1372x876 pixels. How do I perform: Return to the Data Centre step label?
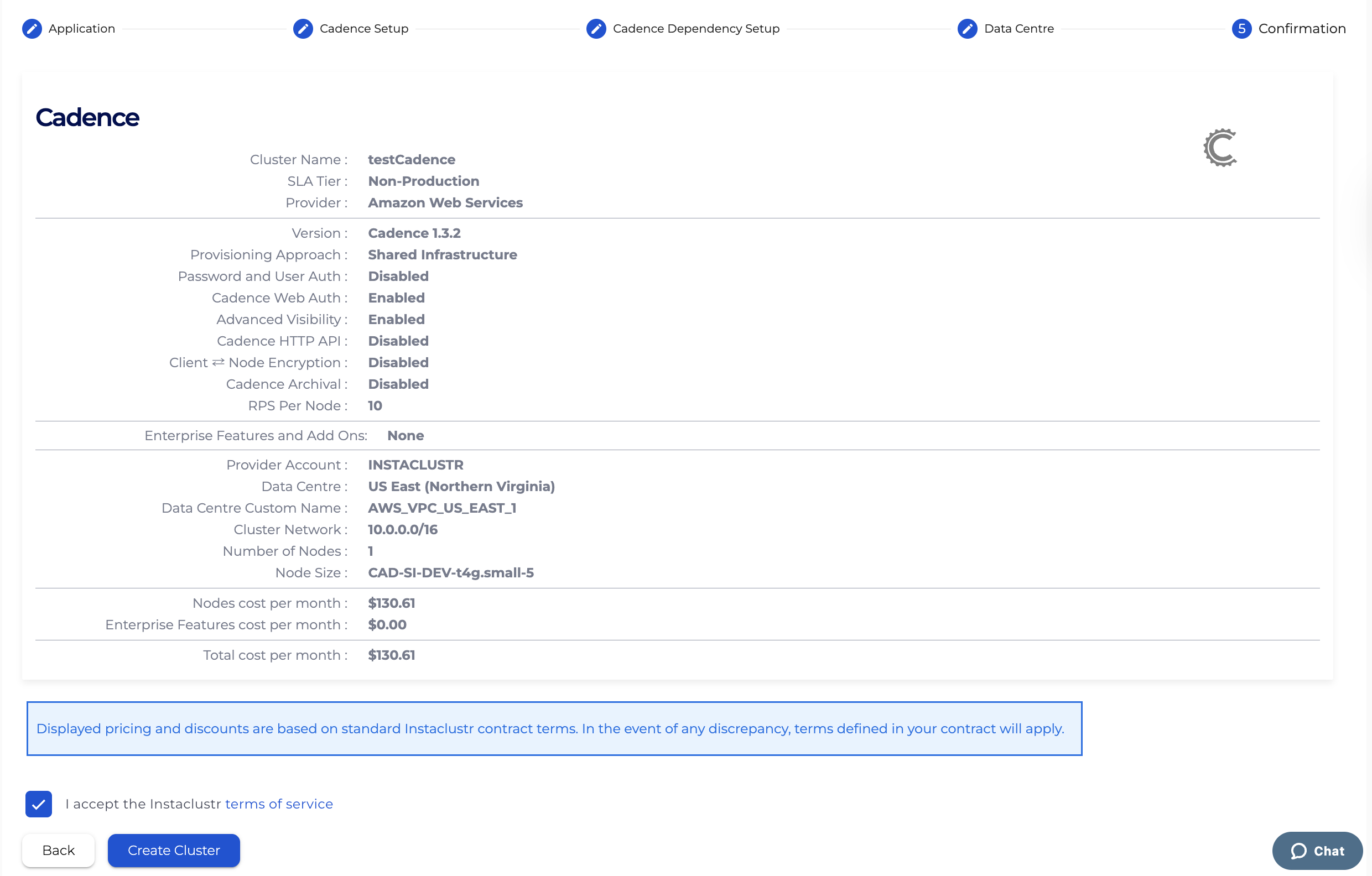(1018, 28)
